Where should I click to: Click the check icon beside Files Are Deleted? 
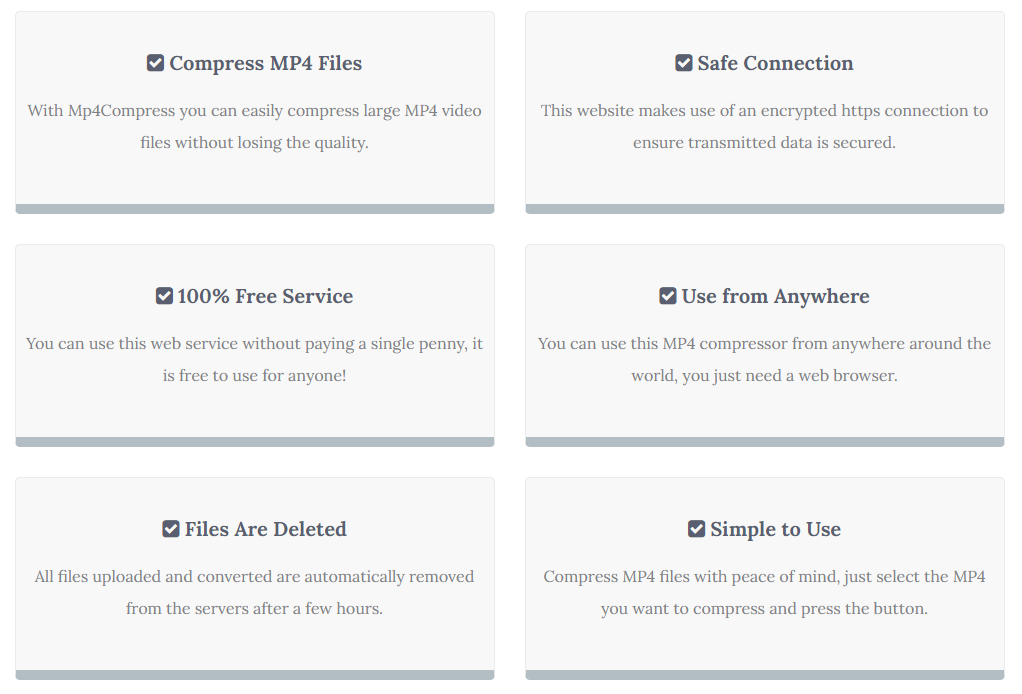click(171, 529)
